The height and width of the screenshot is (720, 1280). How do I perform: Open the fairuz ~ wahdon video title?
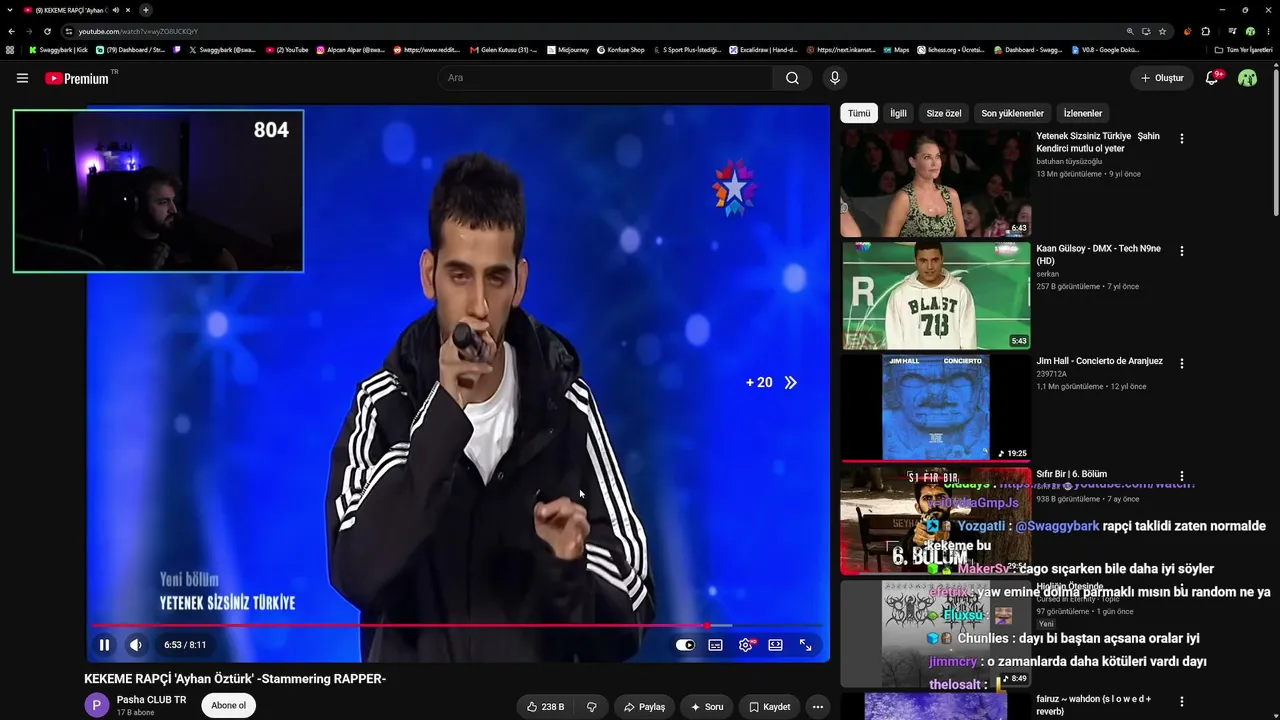1093,705
